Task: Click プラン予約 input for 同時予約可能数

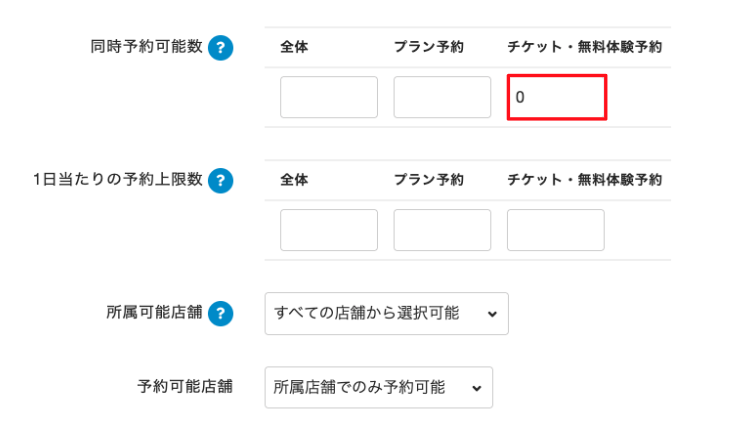Action: [x=442, y=97]
